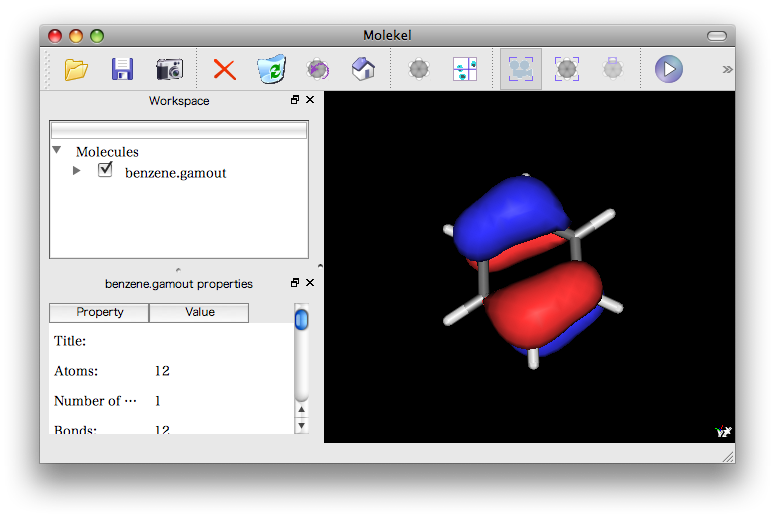Click the grey molecule display icon
The width and height of the screenshot is (775, 518).
(419, 69)
